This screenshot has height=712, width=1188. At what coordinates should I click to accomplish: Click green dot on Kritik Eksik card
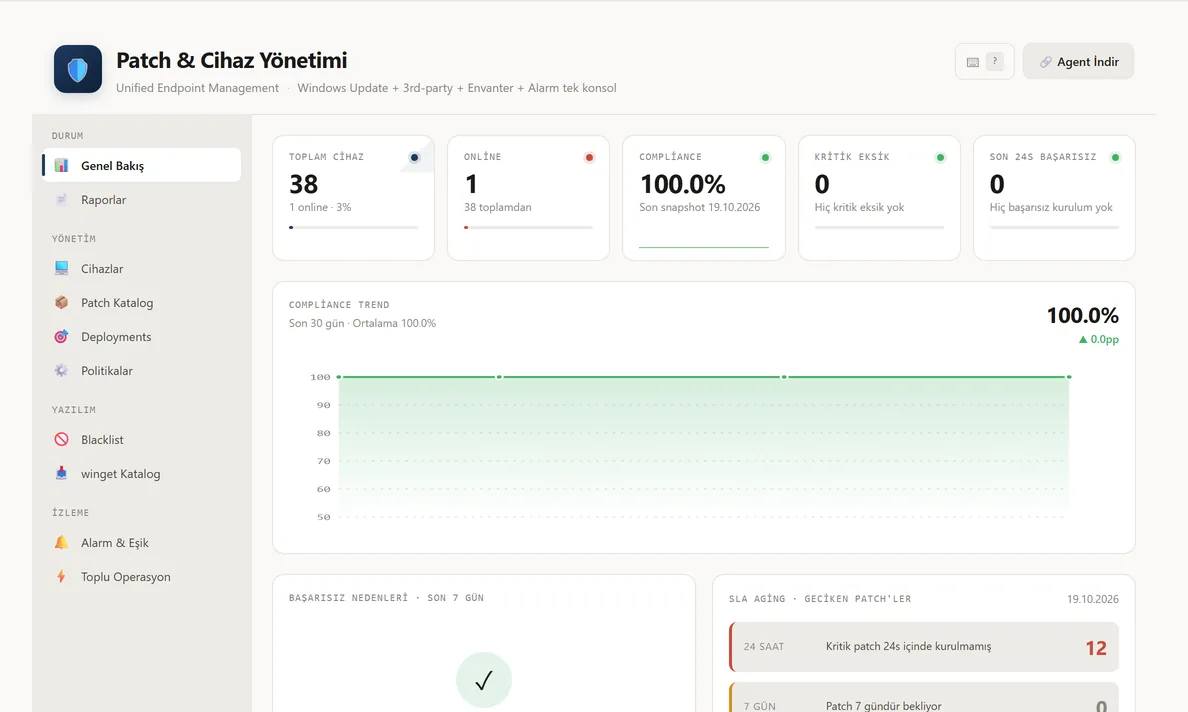point(940,158)
